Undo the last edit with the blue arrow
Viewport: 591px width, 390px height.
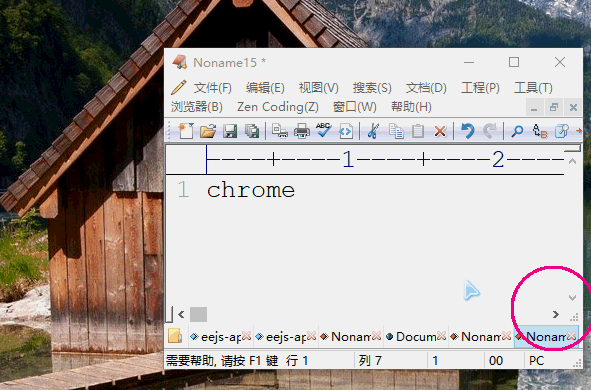(468, 131)
